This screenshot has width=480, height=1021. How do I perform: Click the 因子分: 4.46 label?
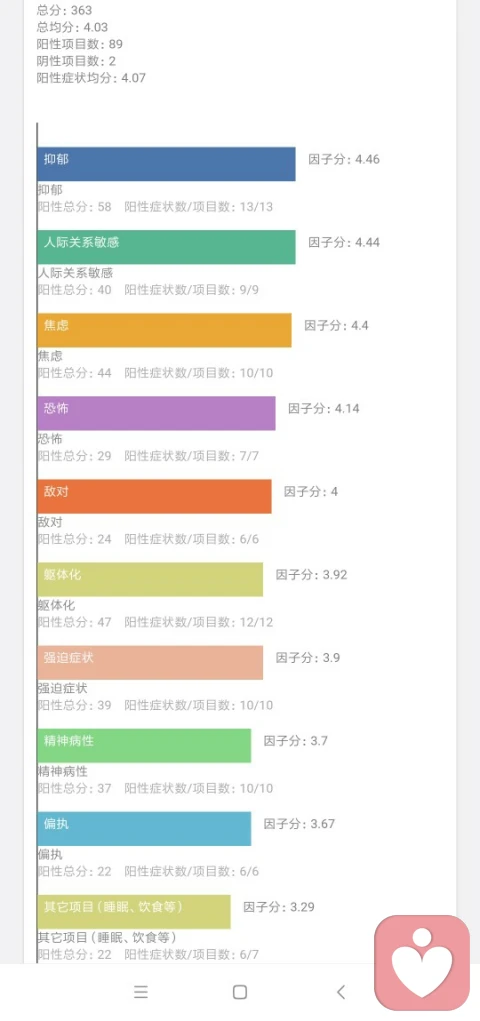coord(344,160)
